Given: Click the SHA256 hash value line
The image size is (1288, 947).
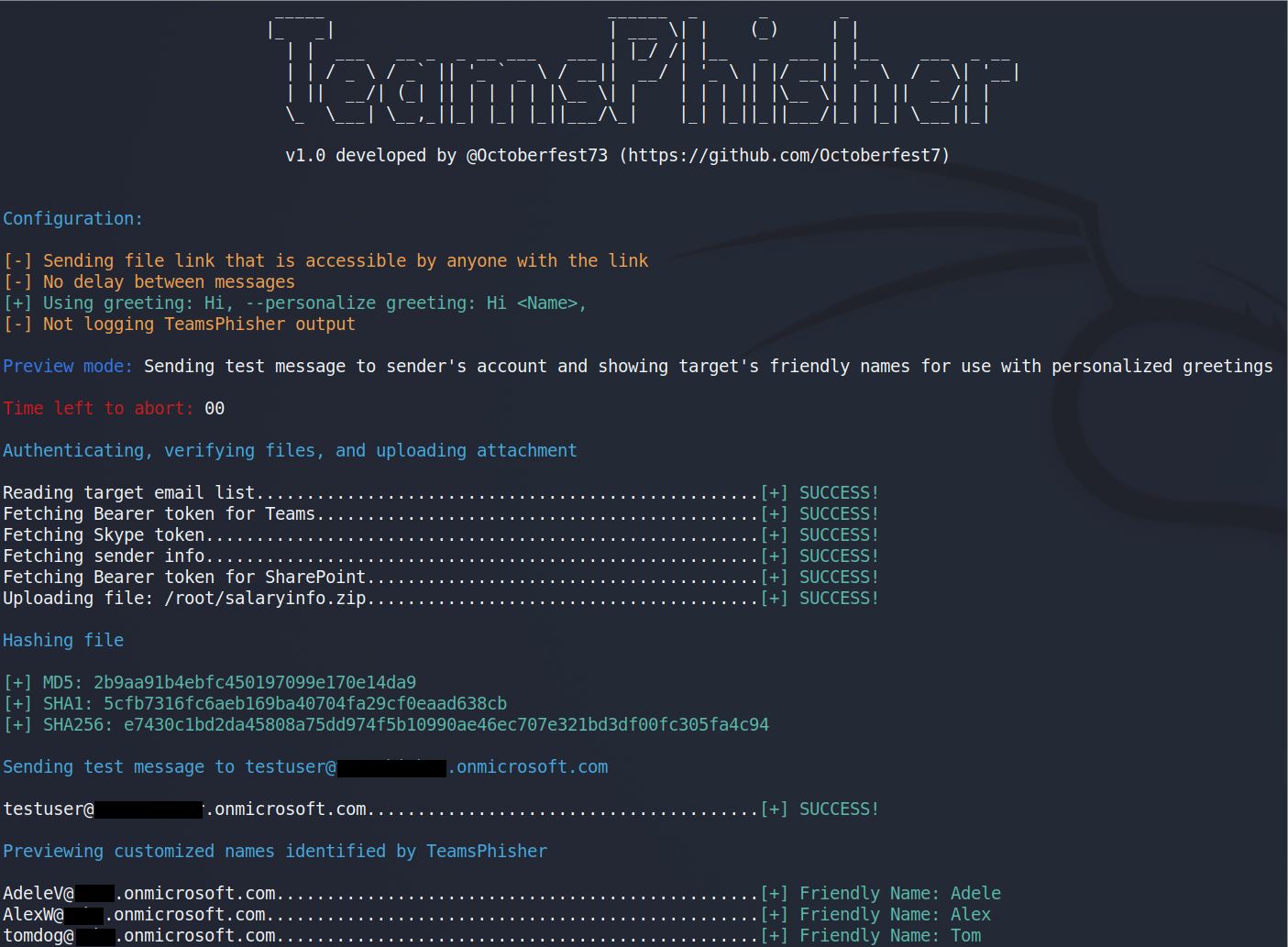Looking at the screenshot, I should click(386, 724).
